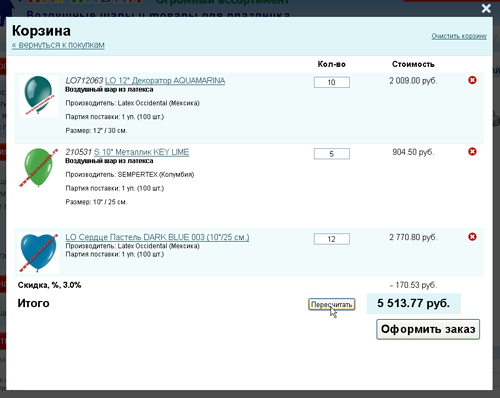
Task: Click the Оформить заказ button
Action: point(428,329)
